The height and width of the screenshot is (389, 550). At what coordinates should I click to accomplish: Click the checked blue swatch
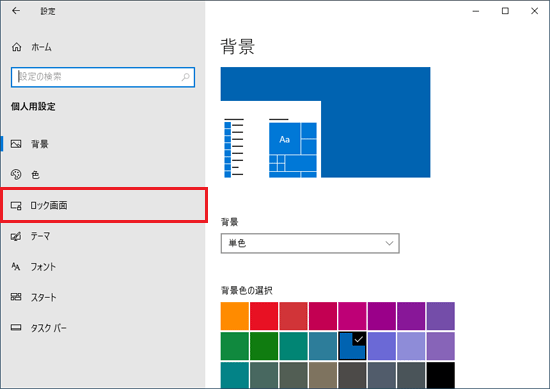352,346
